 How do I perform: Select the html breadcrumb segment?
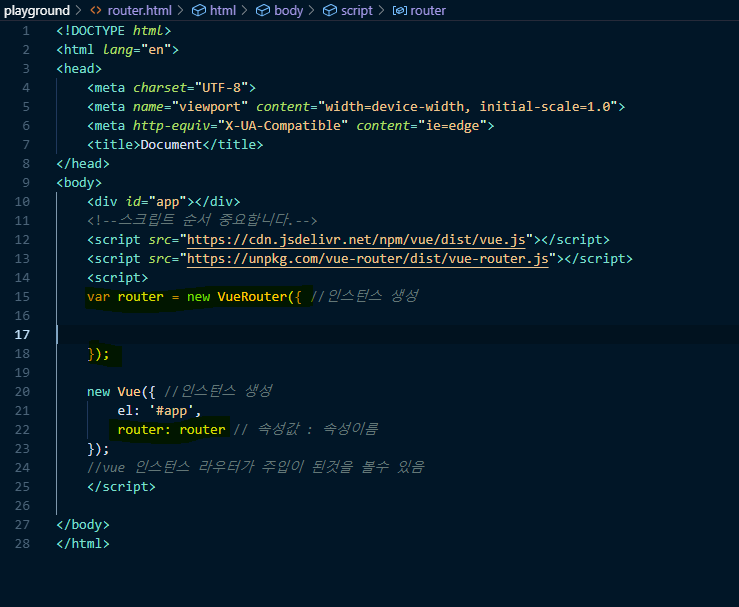223,10
